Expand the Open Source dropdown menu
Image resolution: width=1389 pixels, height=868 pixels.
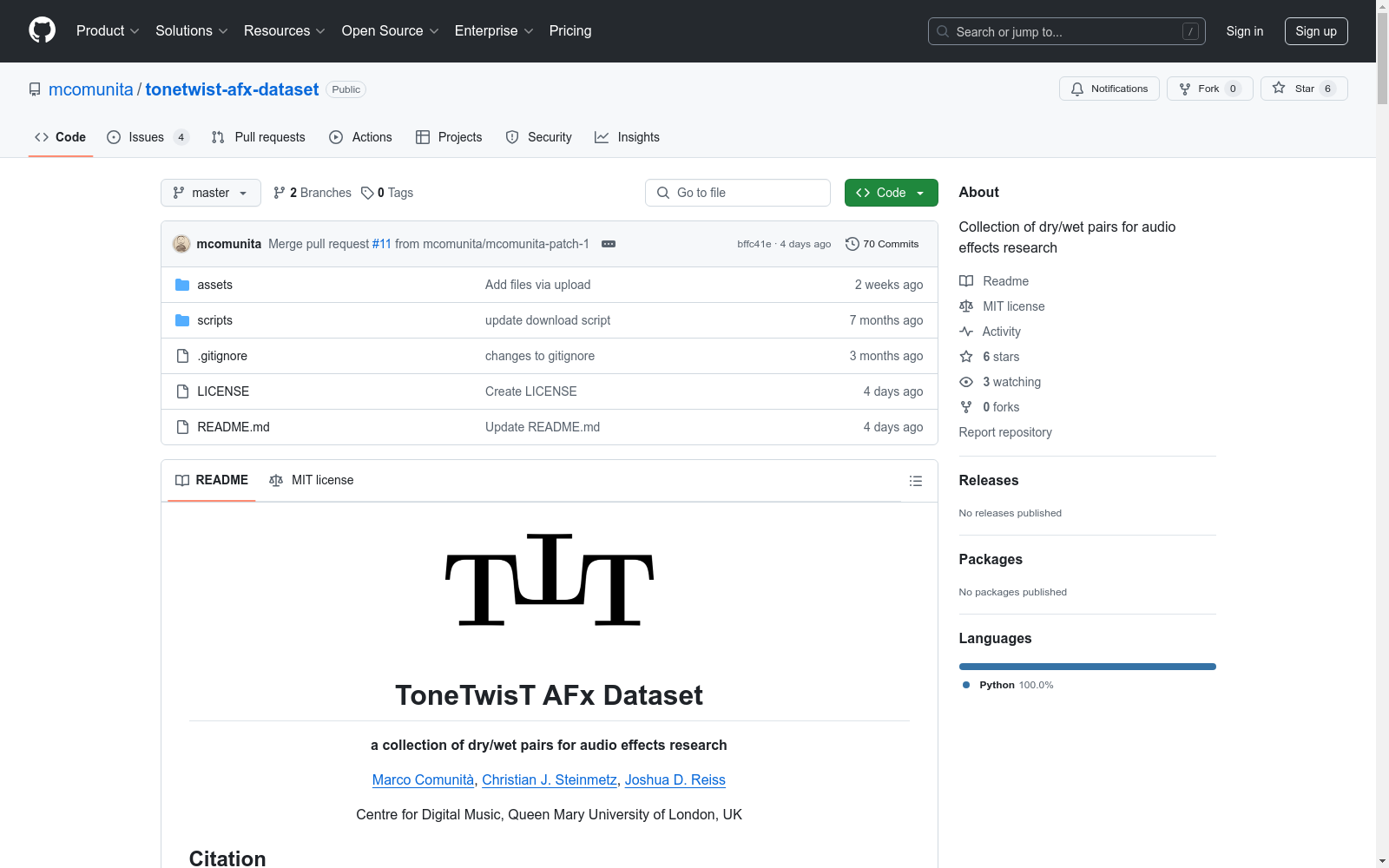[x=391, y=31]
